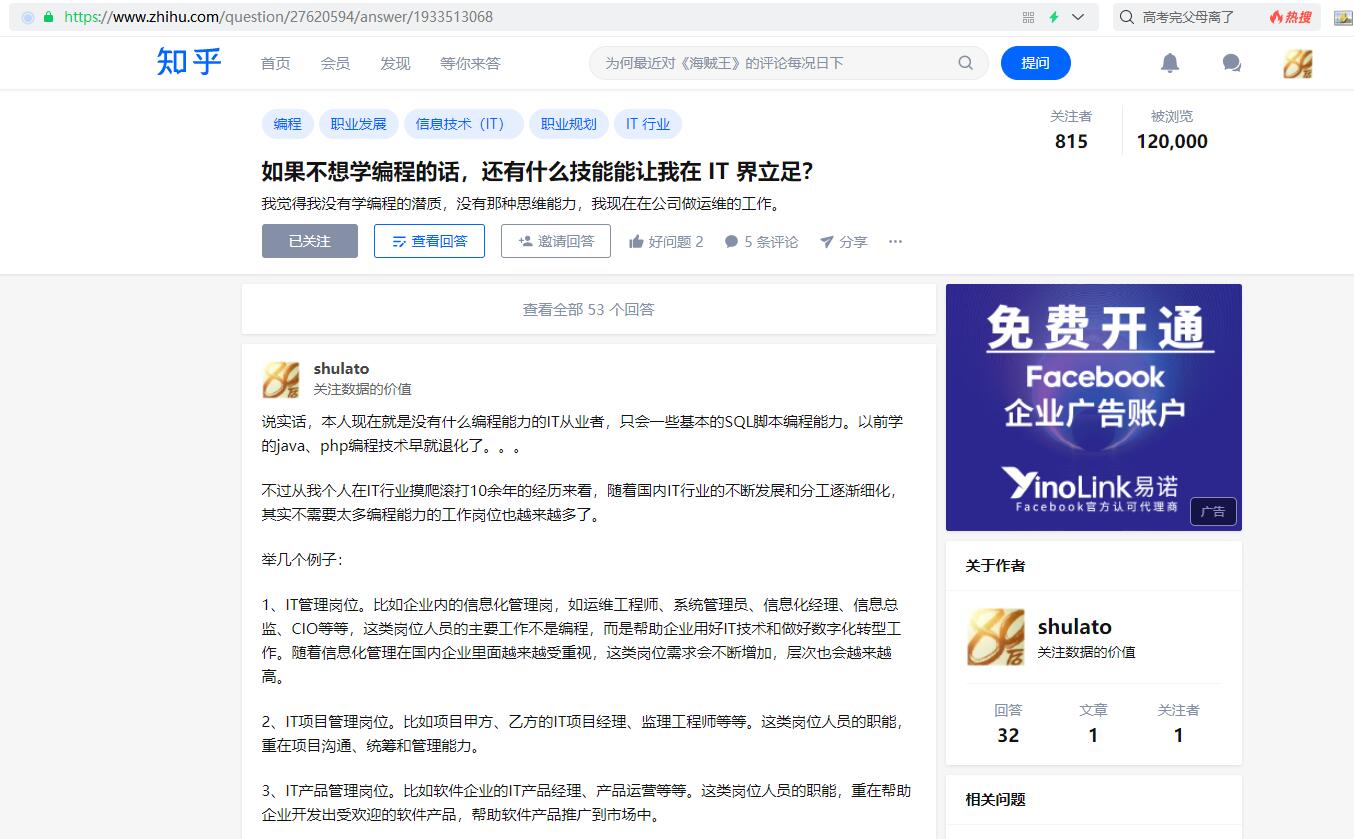This screenshot has width=1354, height=839.
Task: Click the 查看回答 button
Action: [429, 241]
